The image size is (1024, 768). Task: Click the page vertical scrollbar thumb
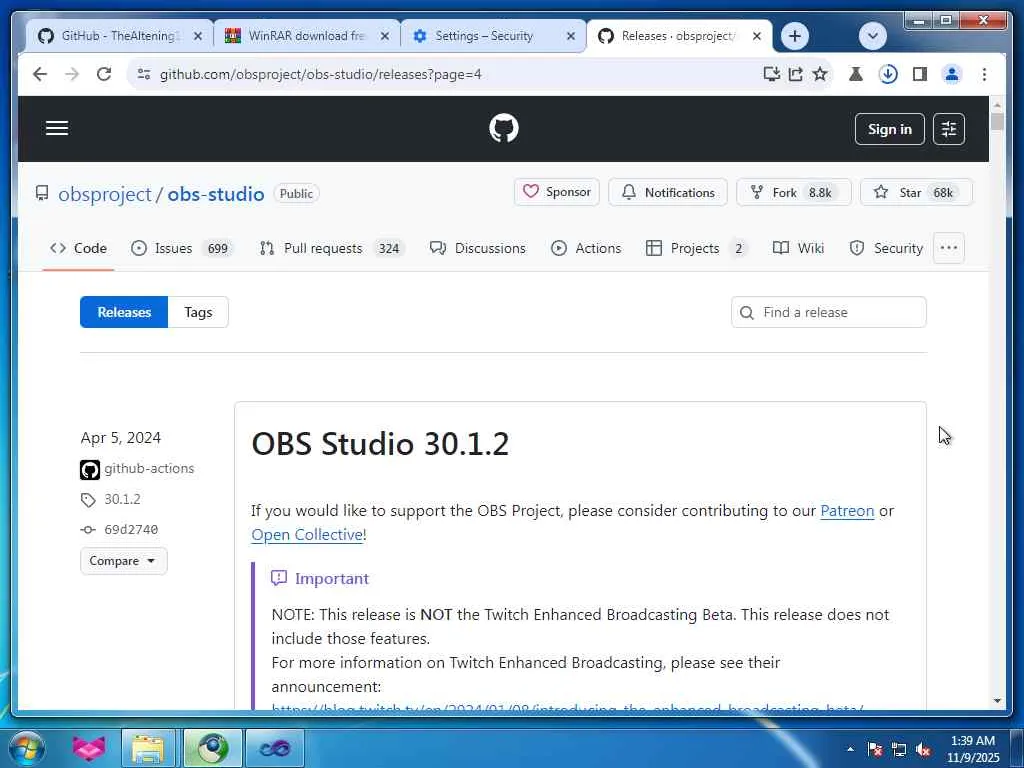[997, 121]
